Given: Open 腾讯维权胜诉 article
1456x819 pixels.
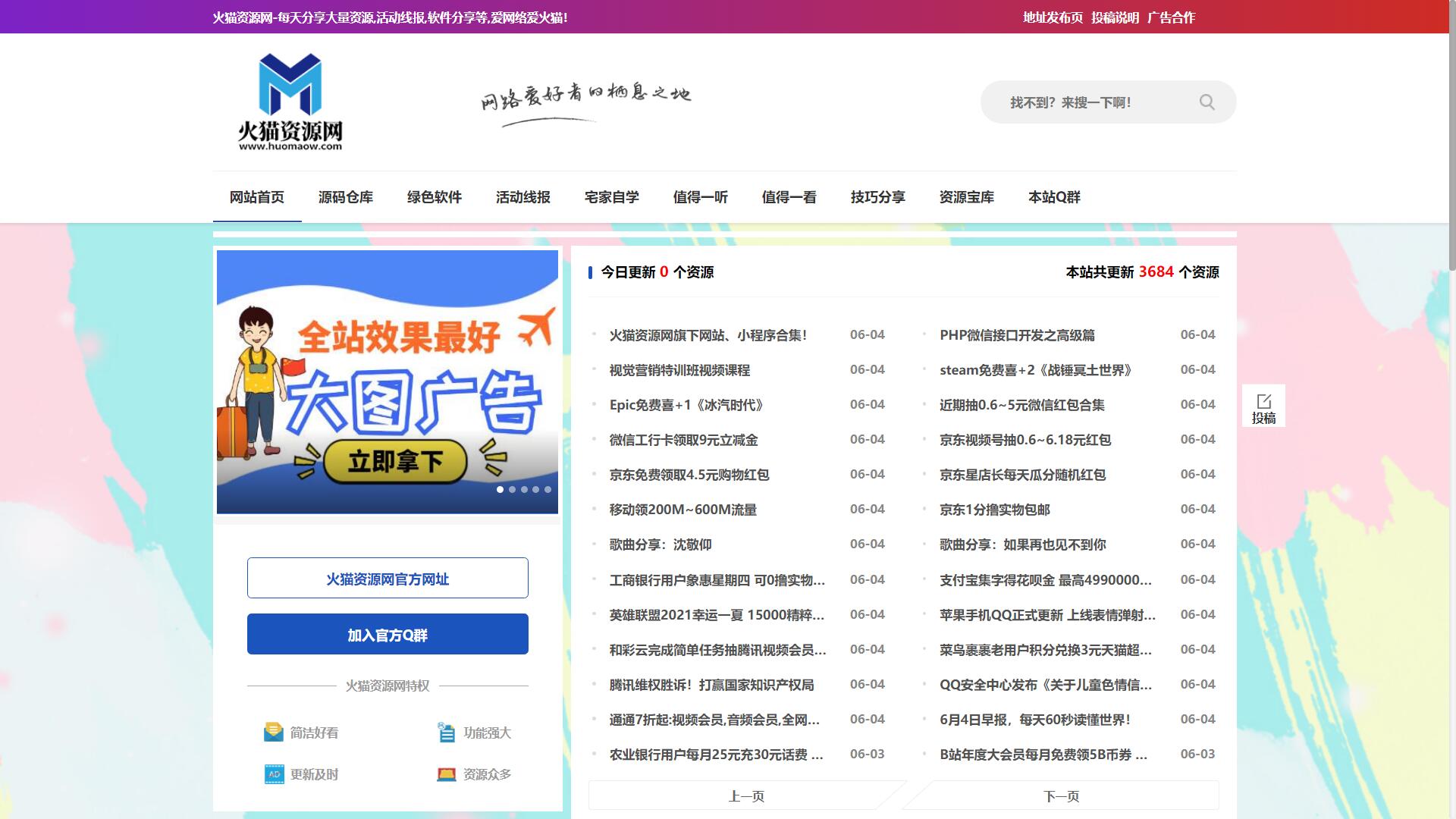Looking at the screenshot, I should click(711, 685).
